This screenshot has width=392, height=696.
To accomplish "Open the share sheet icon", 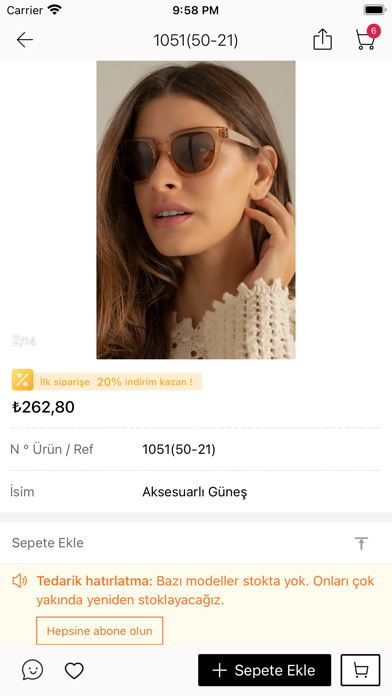I will [x=322, y=40].
